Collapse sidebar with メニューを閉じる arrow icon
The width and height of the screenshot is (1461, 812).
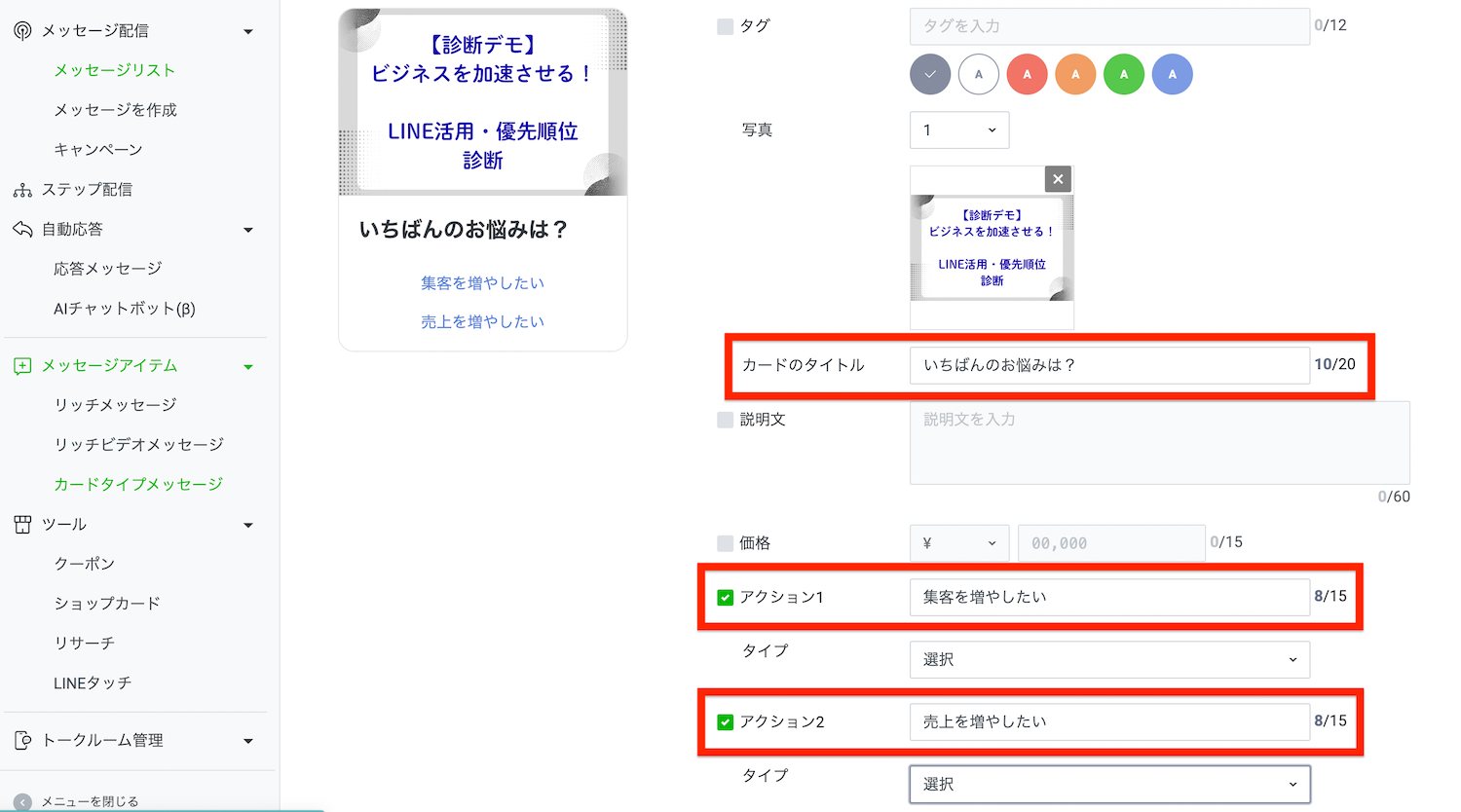22,802
